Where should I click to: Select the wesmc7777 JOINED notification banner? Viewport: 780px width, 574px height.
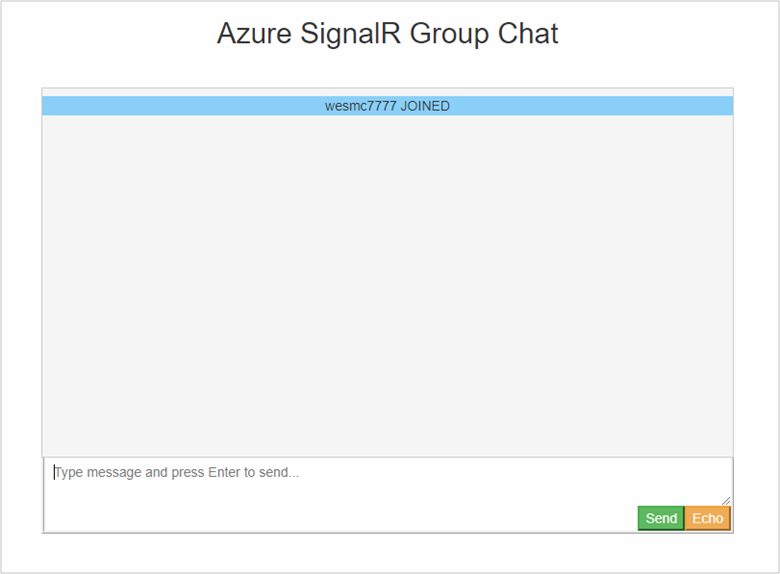tap(388, 106)
